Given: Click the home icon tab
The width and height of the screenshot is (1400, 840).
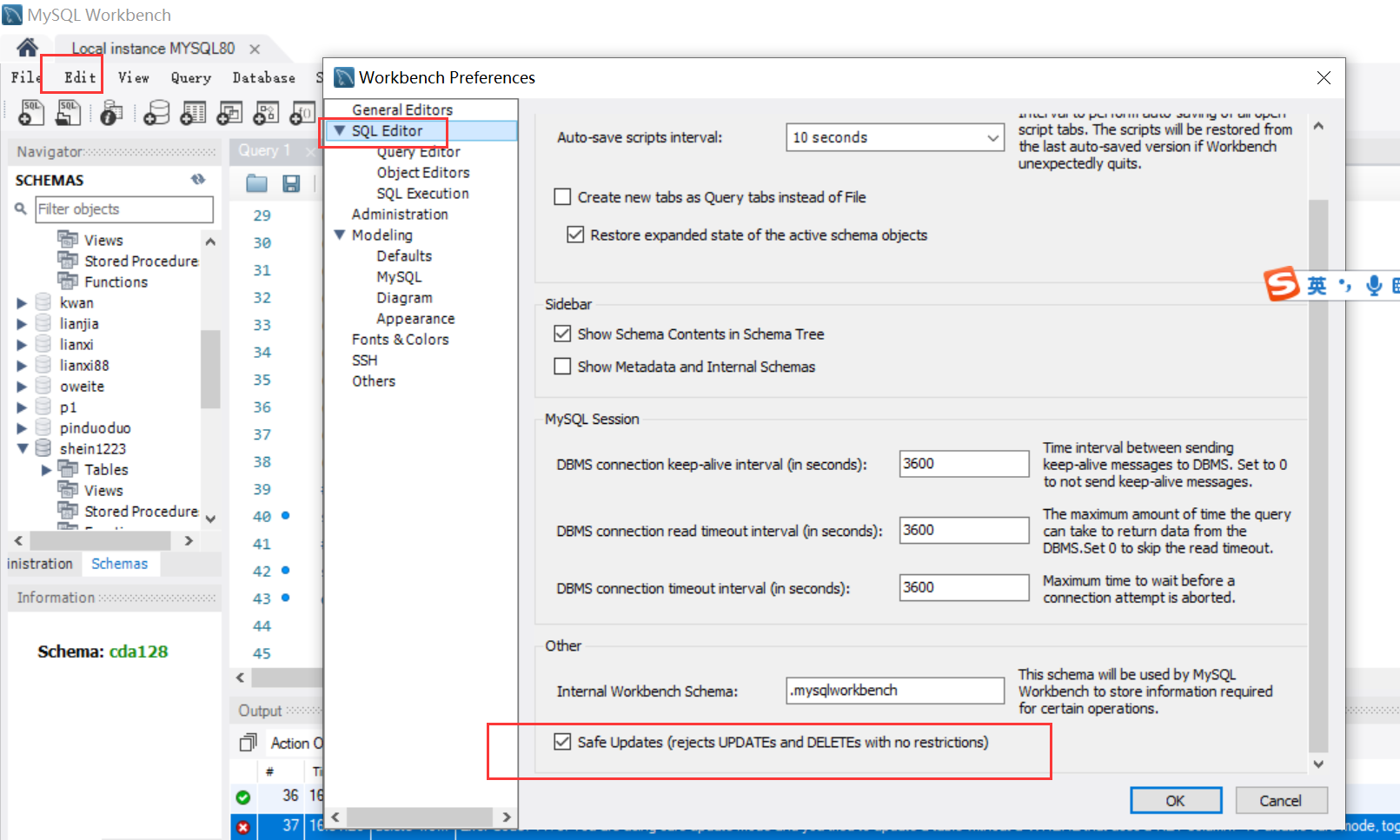Looking at the screenshot, I should pos(28,47).
